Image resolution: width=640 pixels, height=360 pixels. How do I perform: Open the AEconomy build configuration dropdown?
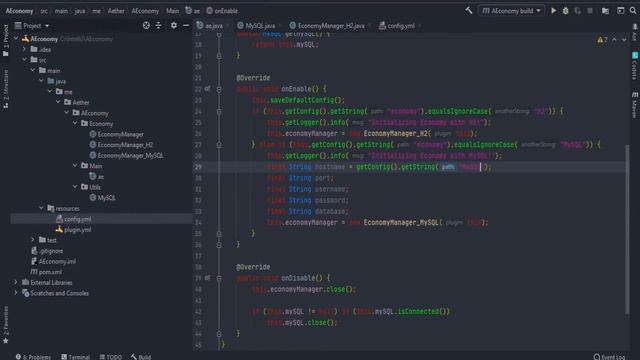tap(511, 11)
